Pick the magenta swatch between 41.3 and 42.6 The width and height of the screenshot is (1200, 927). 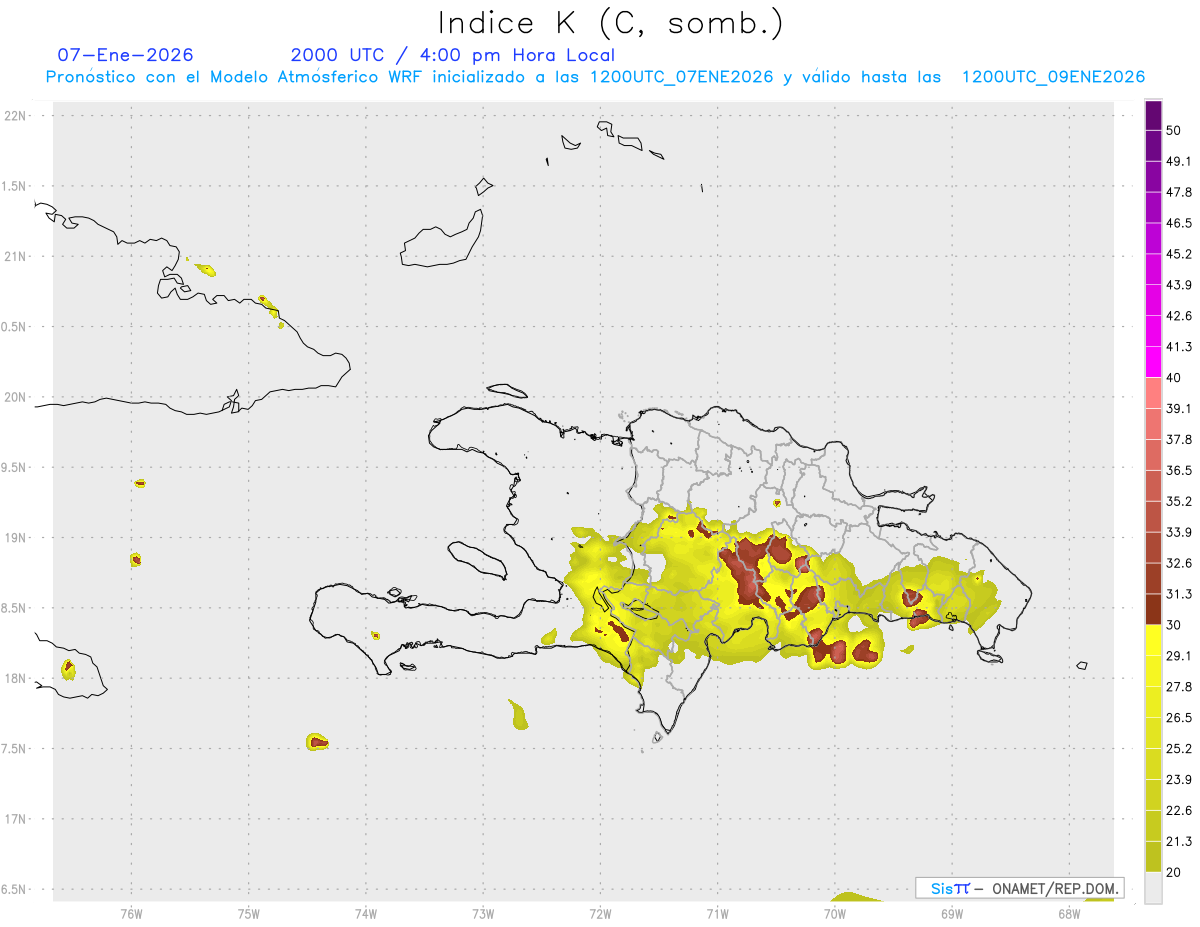click(x=1153, y=331)
